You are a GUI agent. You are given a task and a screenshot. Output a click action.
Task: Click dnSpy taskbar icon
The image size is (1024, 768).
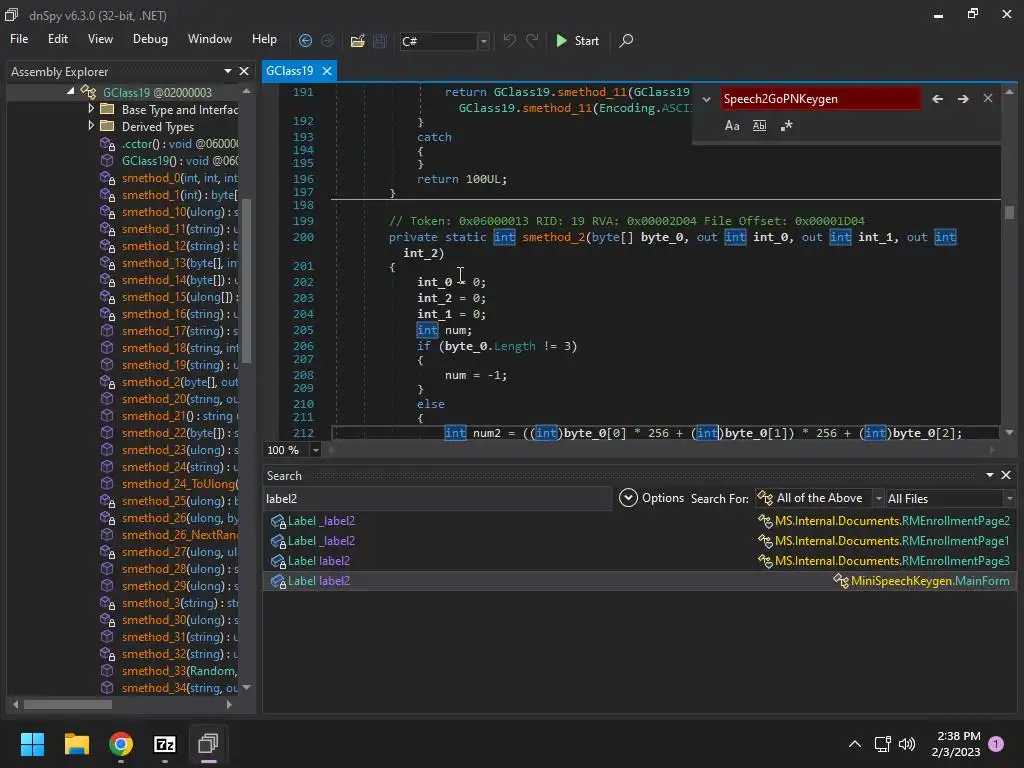tap(208, 744)
